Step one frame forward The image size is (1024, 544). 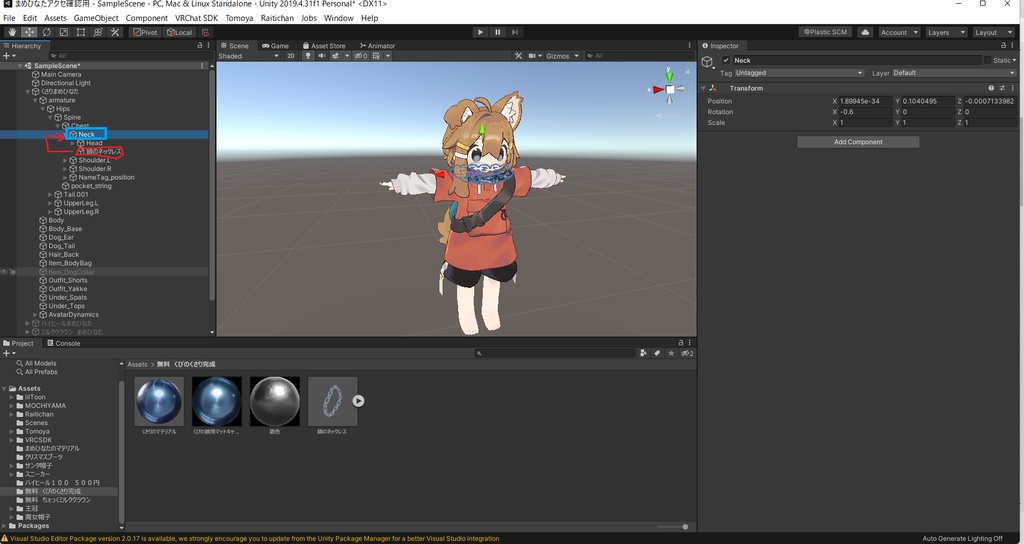click(x=515, y=32)
